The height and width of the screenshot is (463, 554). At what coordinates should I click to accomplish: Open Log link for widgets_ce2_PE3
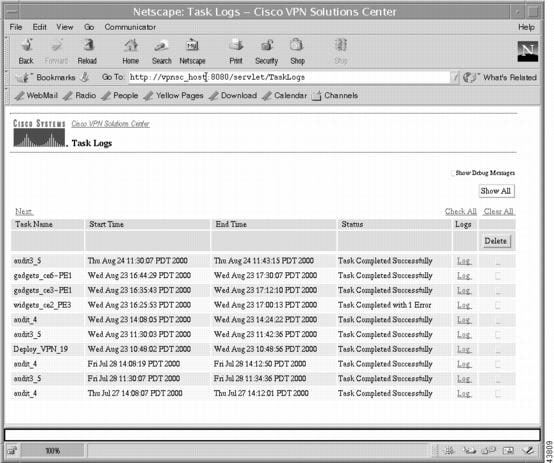[x=464, y=305]
